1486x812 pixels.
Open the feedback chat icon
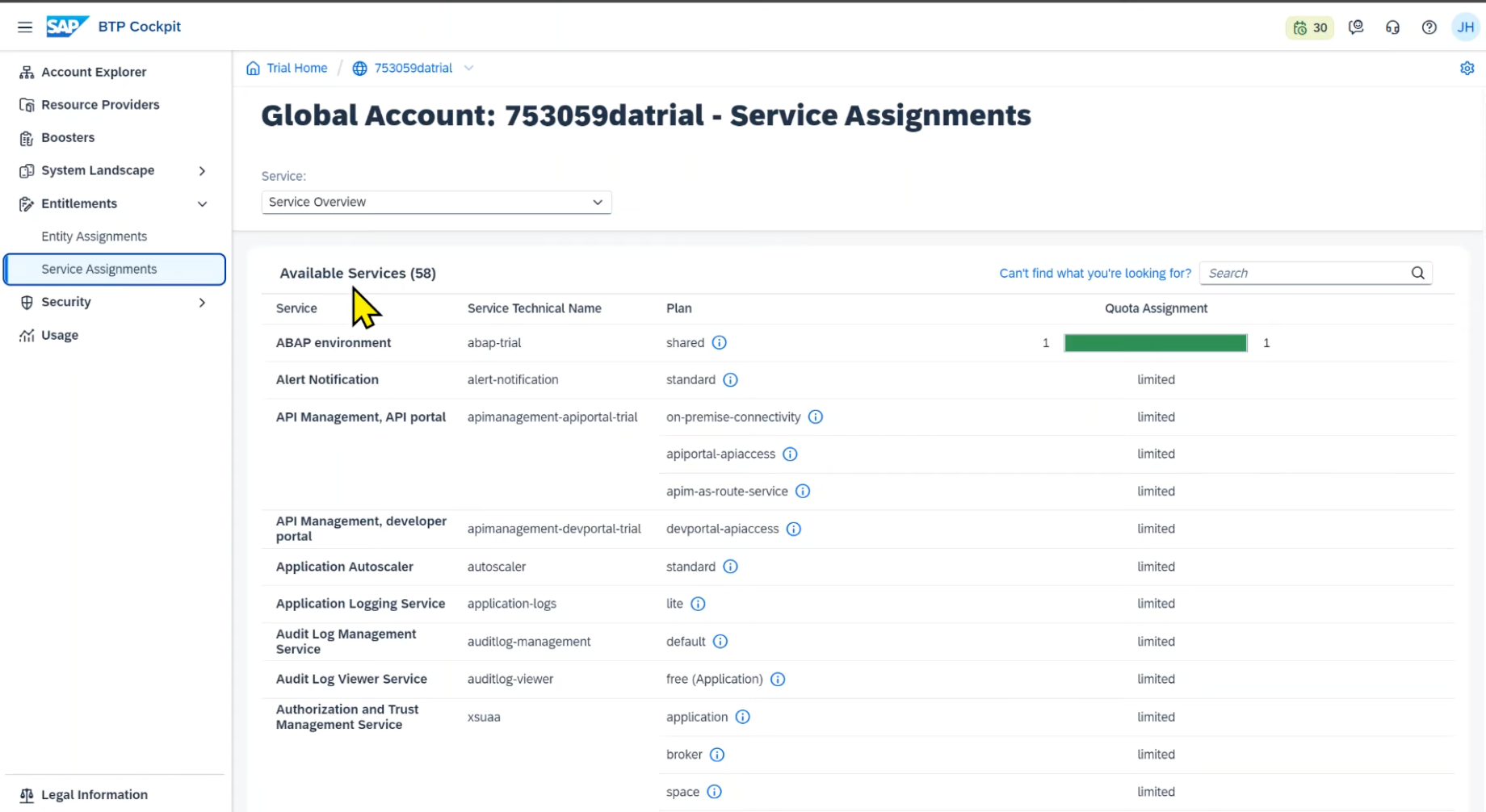(x=1356, y=27)
